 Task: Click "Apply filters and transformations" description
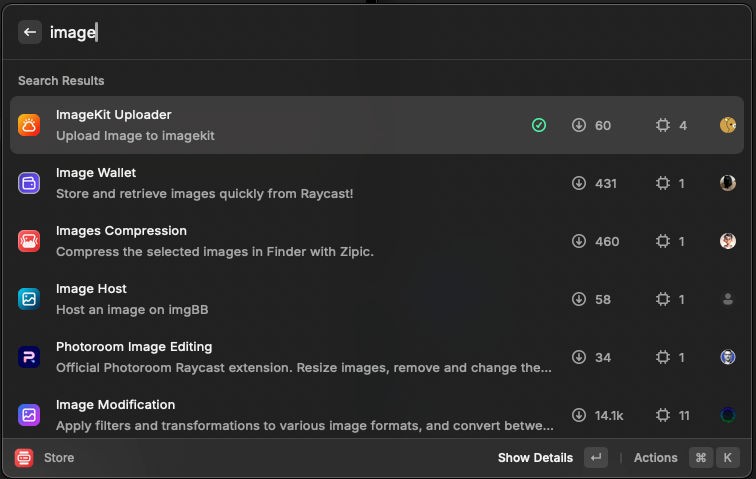305,425
